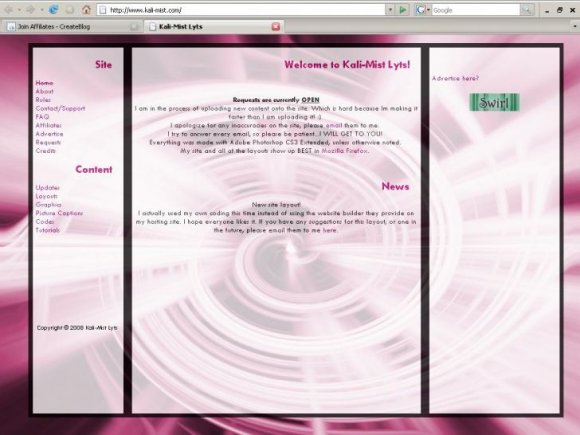Close the Kali-Mist Lyts tab
Image resolution: width=580 pixels, height=435 pixels.
coord(276,26)
